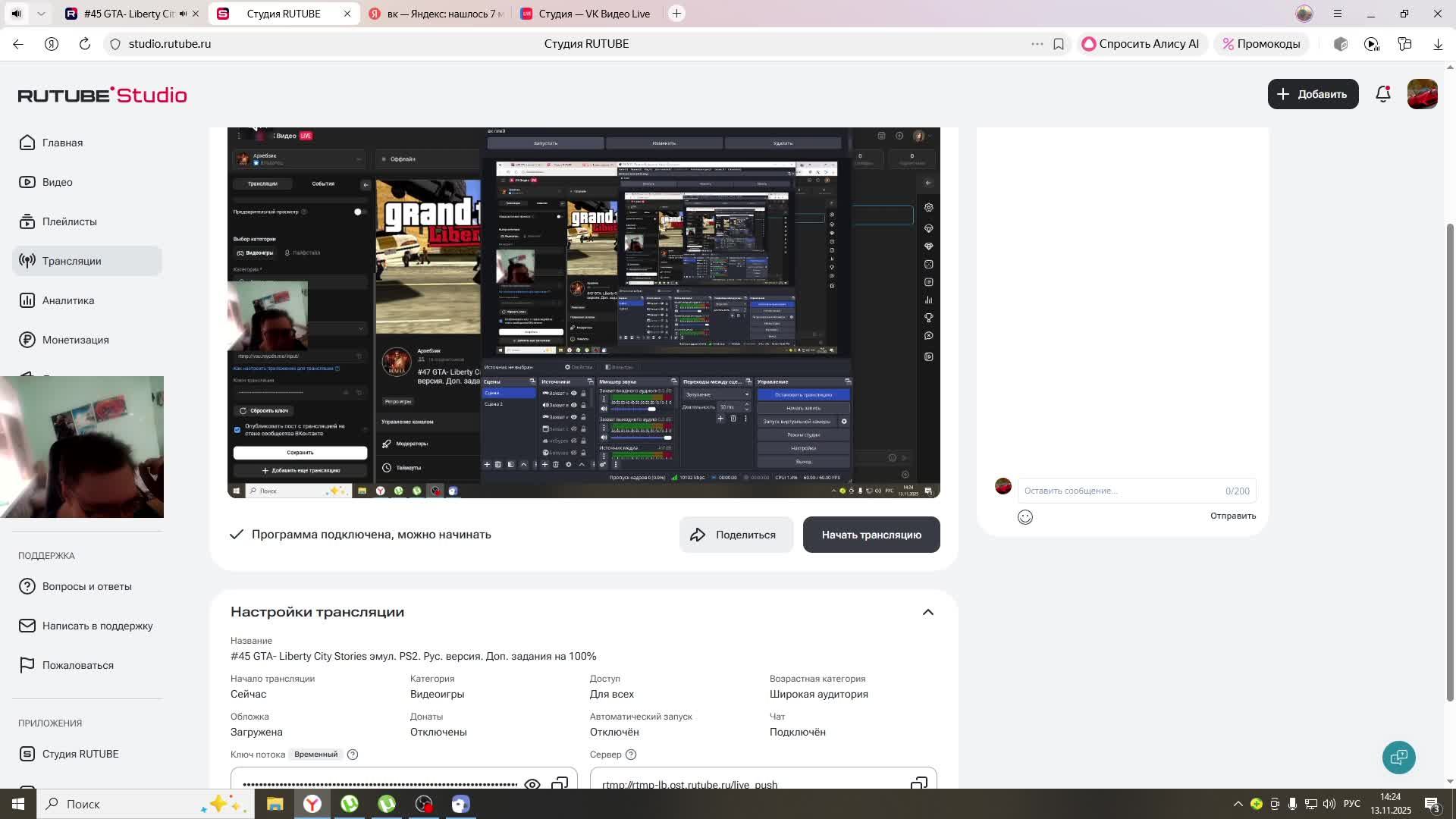Expand the browser tab list chevron
Image resolution: width=1456 pixels, height=819 pixels.
coord(42,14)
